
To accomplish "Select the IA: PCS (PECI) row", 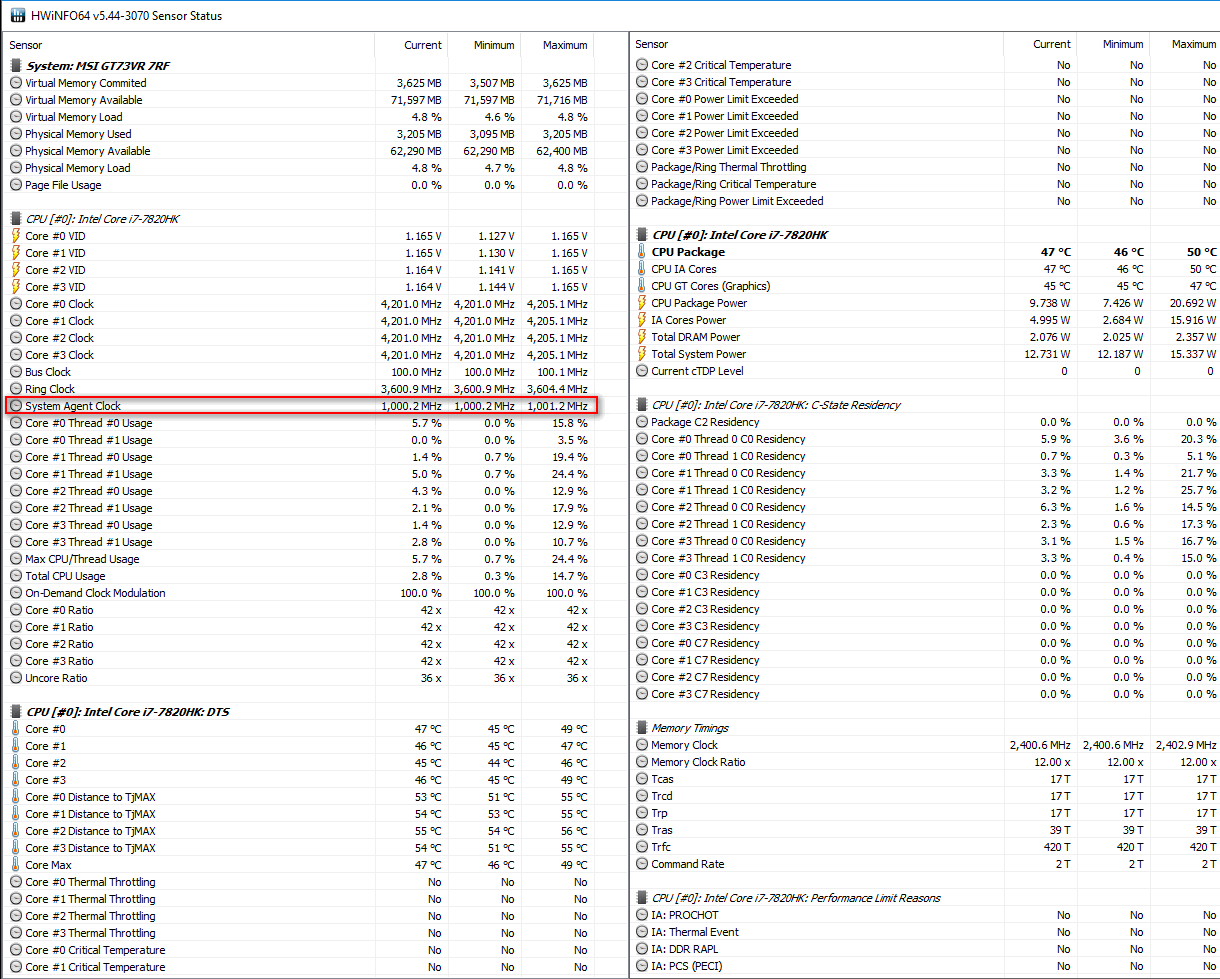I will pos(925,966).
